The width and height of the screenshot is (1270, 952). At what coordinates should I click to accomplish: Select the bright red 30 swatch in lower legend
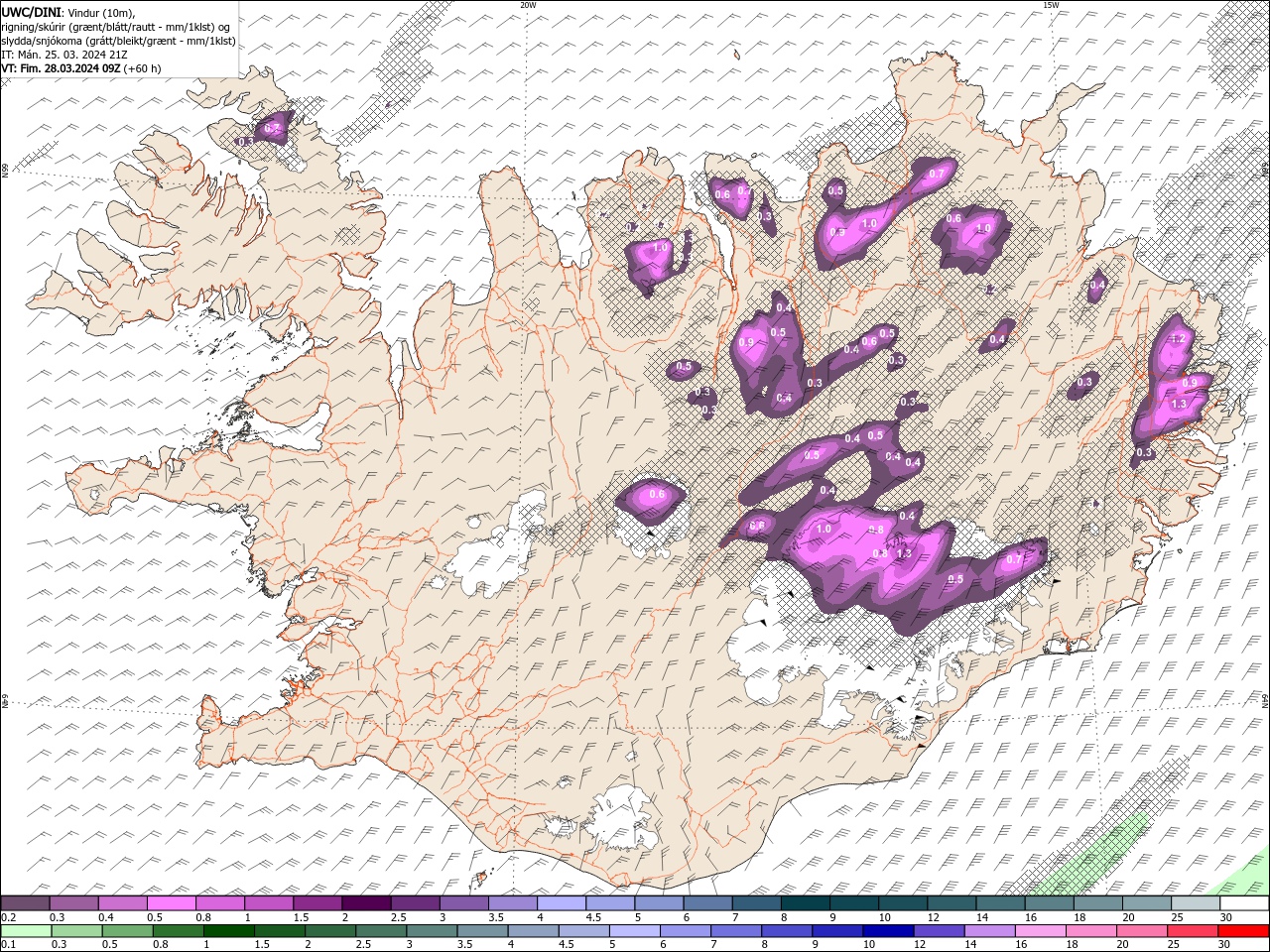[x=1243, y=930]
